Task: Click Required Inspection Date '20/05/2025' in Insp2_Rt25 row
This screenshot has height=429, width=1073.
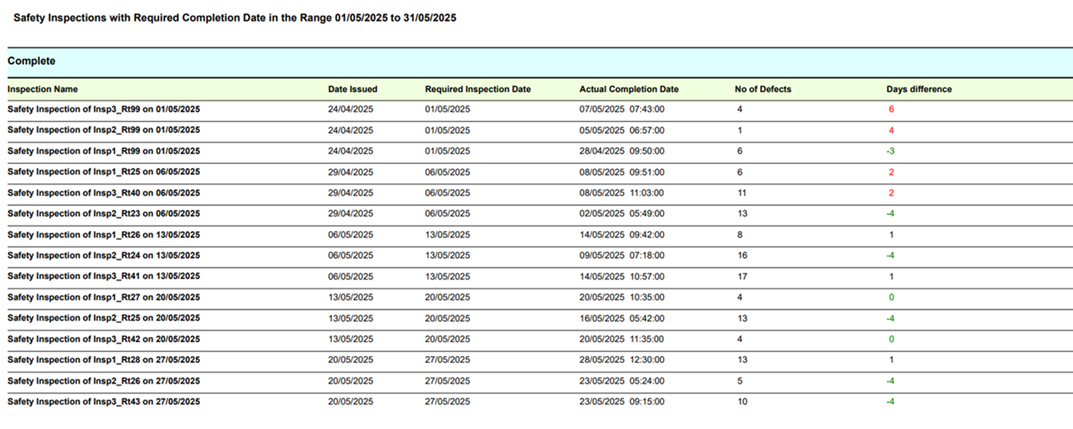Action: click(x=448, y=318)
